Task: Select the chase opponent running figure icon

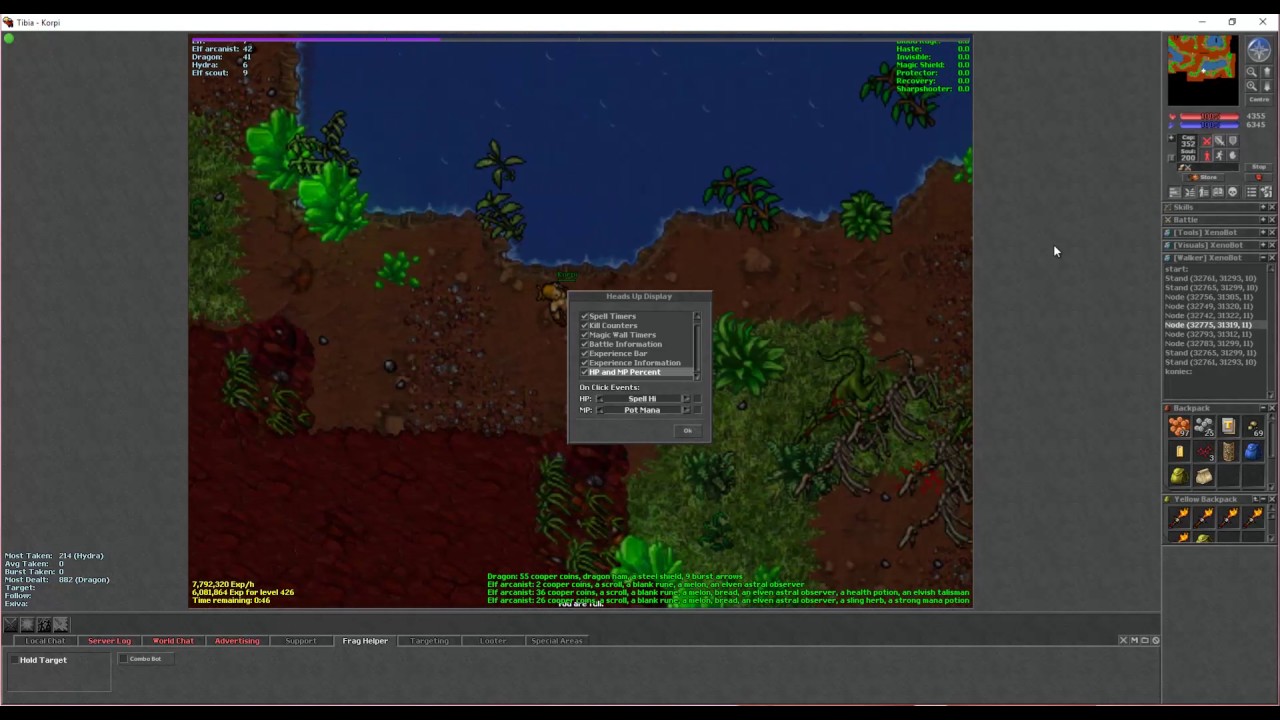Action: [1219, 155]
